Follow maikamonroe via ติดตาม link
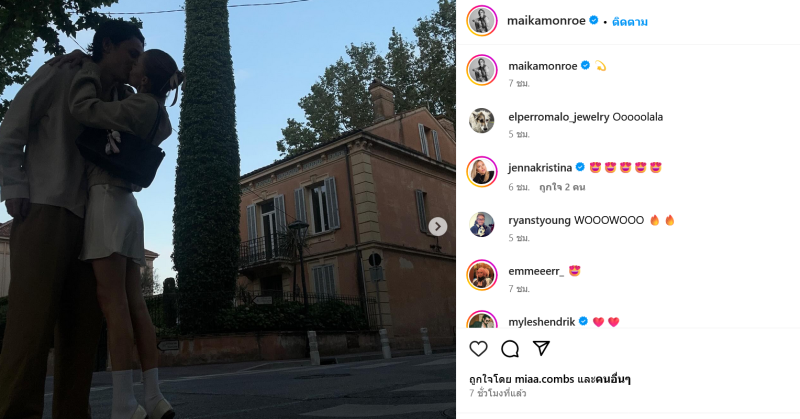The image size is (800, 419). pyautogui.click(x=630, y=22)
